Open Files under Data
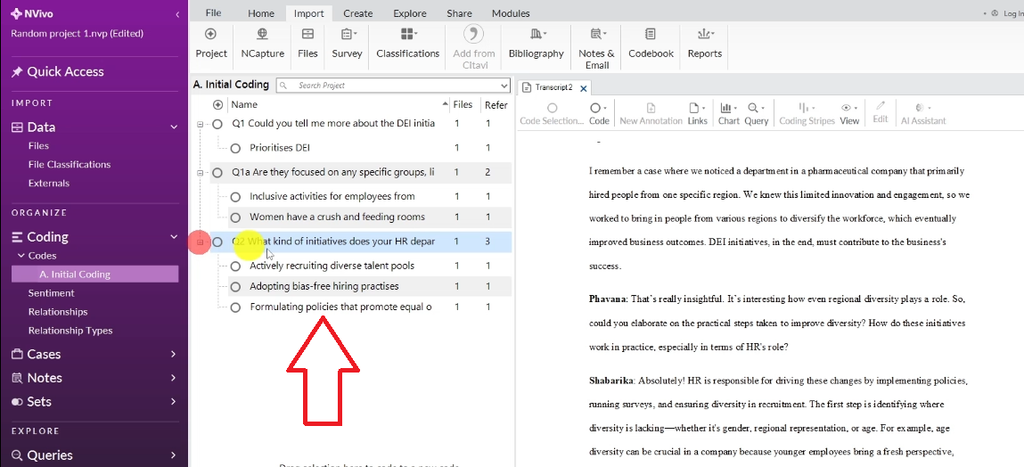Image resolution: width=1024 pixels, height=467 pixels. tap(39, 146)
